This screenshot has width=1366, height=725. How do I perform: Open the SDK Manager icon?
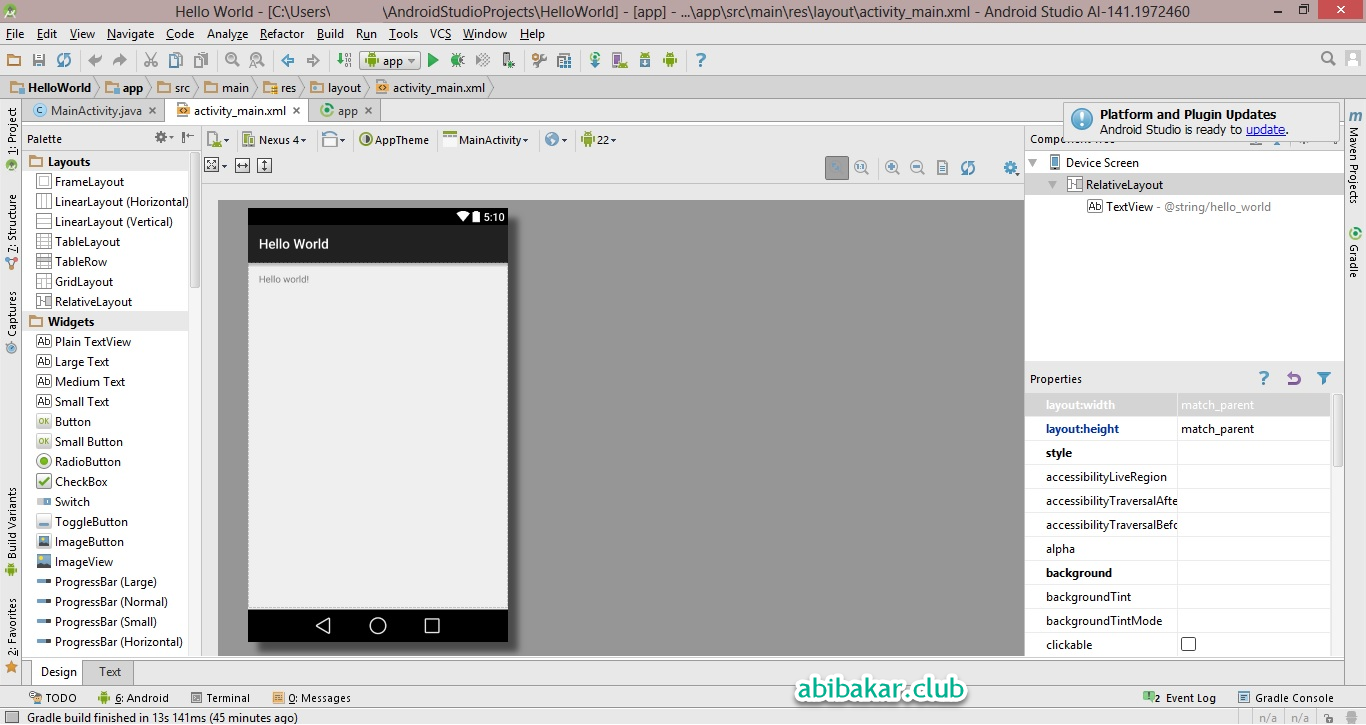(x=645, y=61)
